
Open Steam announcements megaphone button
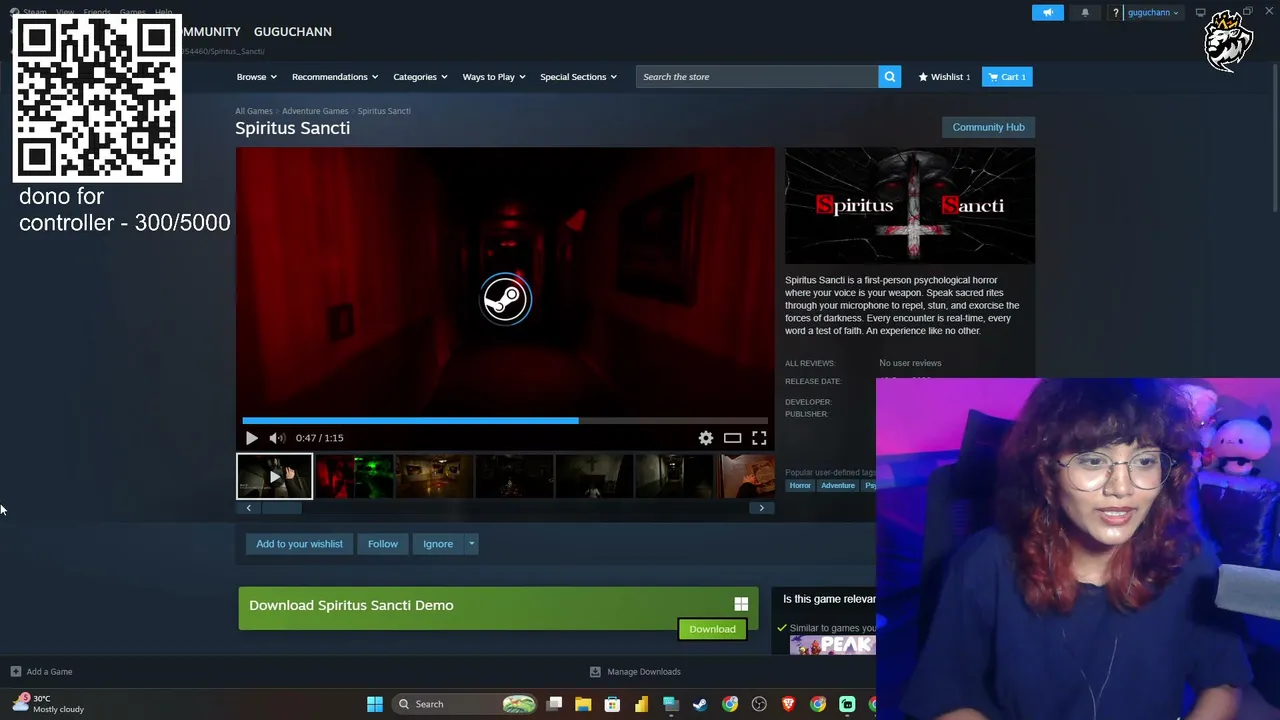click(x=1048, y=13)
